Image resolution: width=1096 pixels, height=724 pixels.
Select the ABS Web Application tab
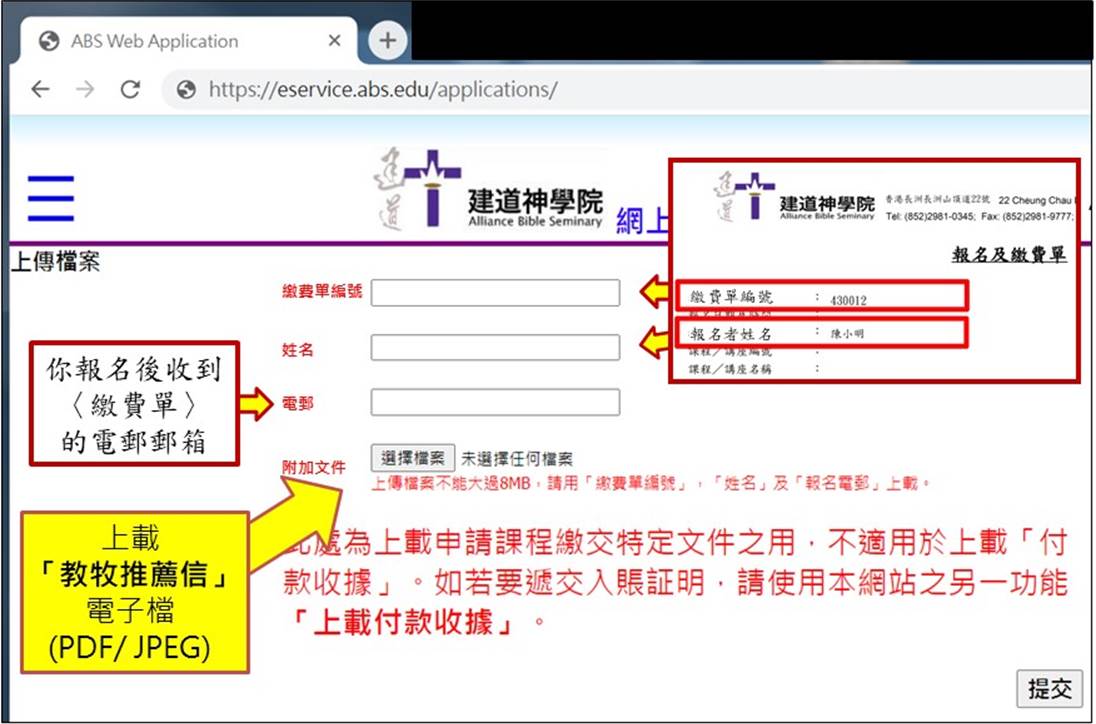(x=155, y=42)
